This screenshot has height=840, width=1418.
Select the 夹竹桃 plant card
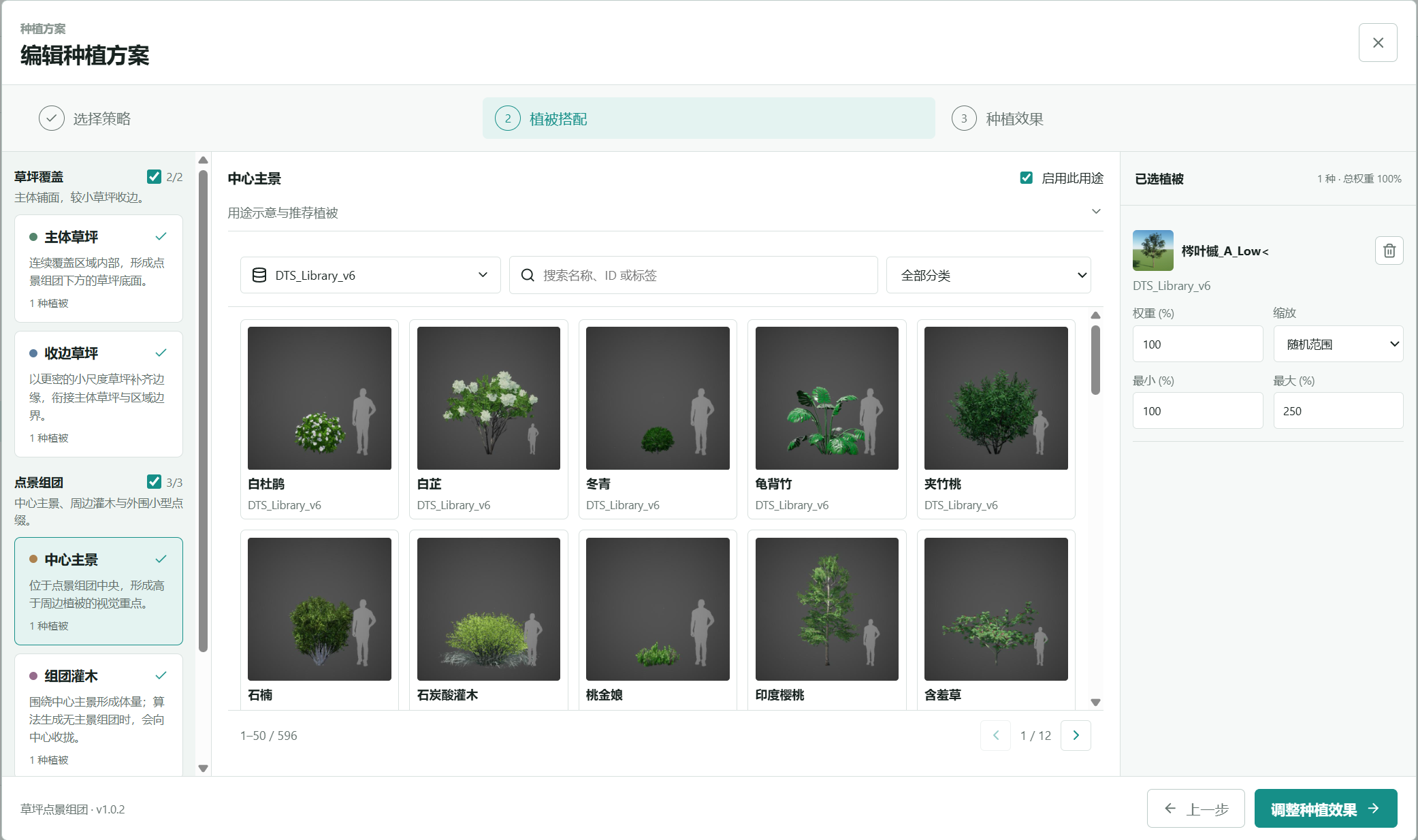(996, 419)
